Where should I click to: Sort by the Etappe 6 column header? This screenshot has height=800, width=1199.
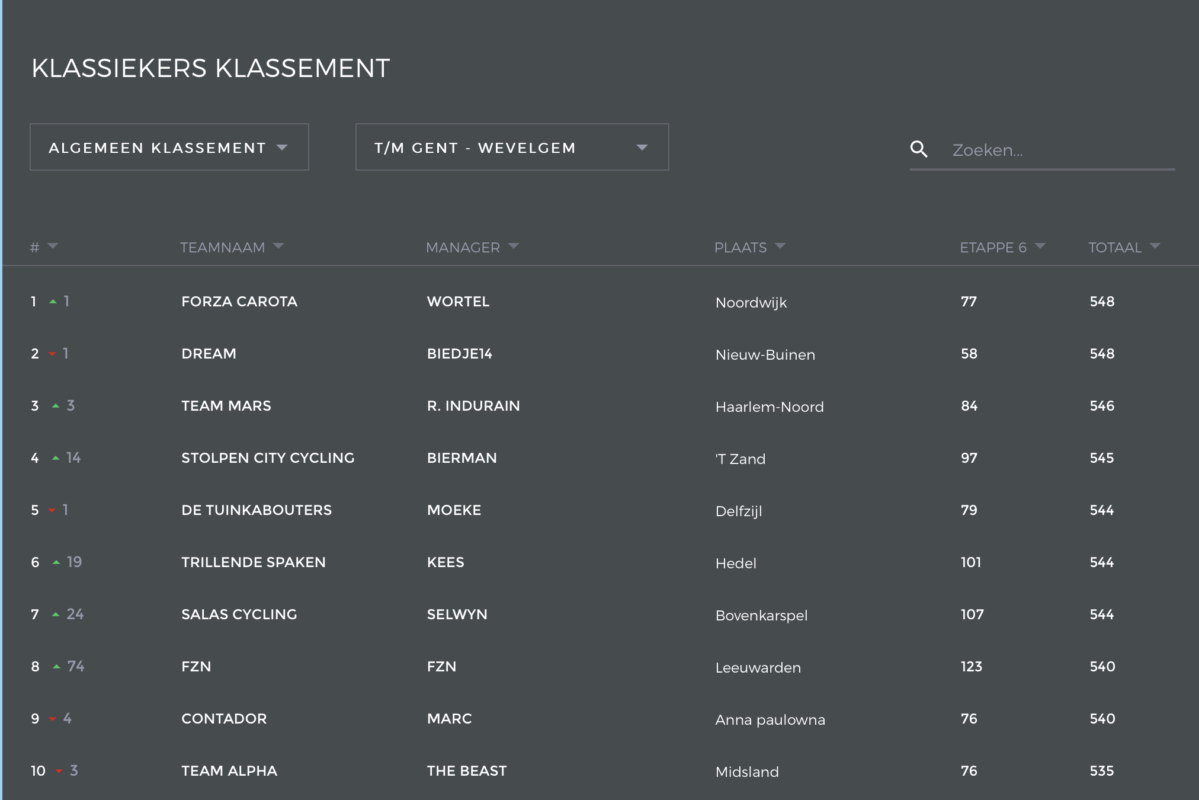[1002, 247]
